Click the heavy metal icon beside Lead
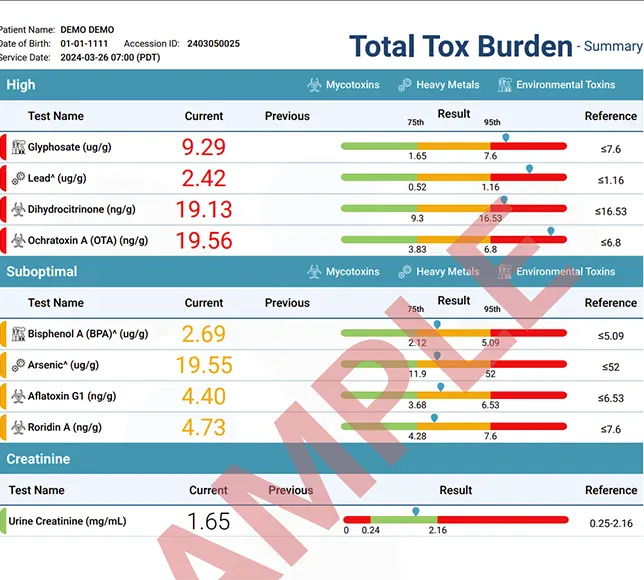 18,179
